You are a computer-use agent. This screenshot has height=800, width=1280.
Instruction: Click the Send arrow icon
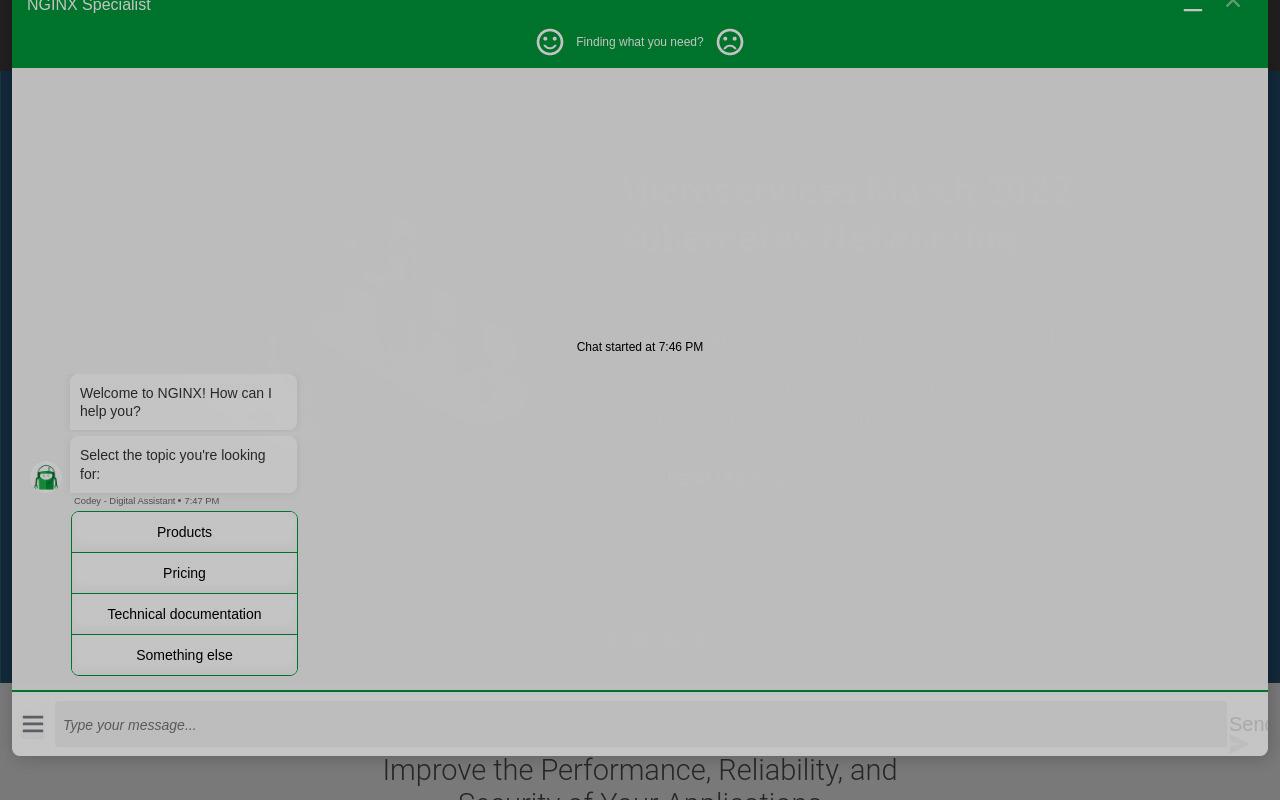[x=1238, y=743]
